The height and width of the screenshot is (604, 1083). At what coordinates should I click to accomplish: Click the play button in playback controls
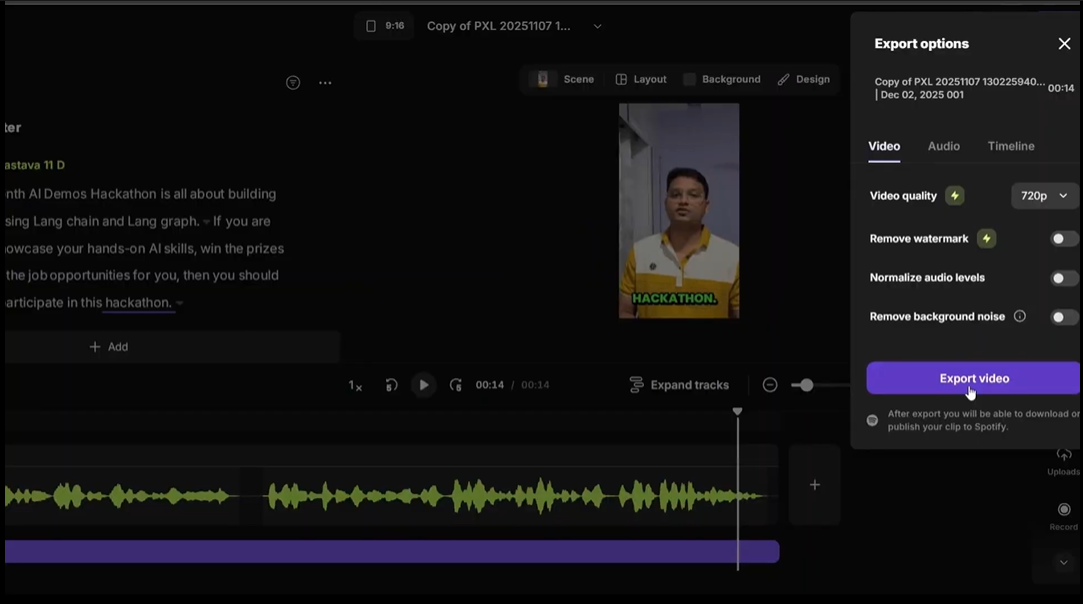(x=423, y=385)
